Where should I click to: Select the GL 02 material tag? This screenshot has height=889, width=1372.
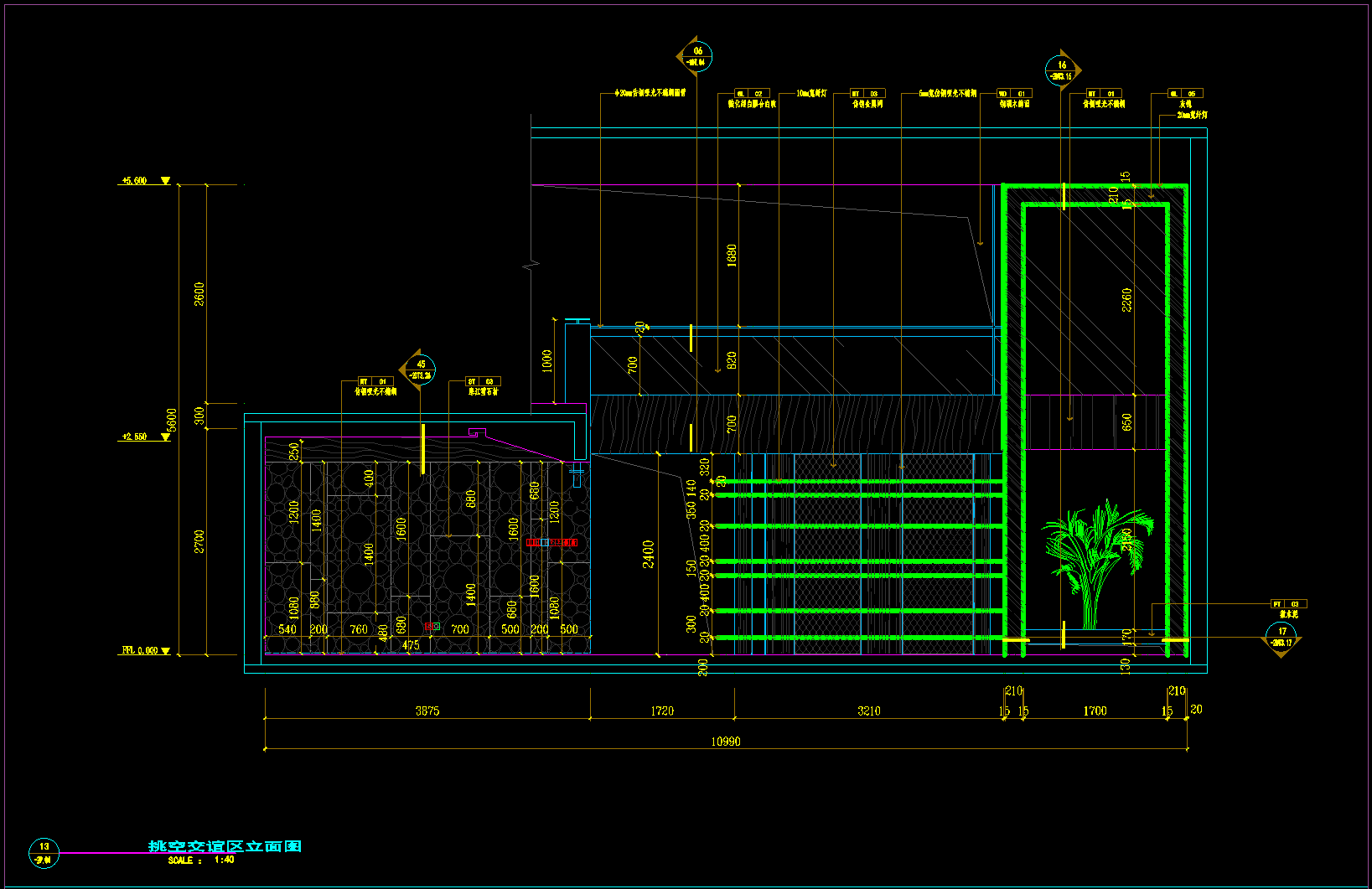point(751,94)
